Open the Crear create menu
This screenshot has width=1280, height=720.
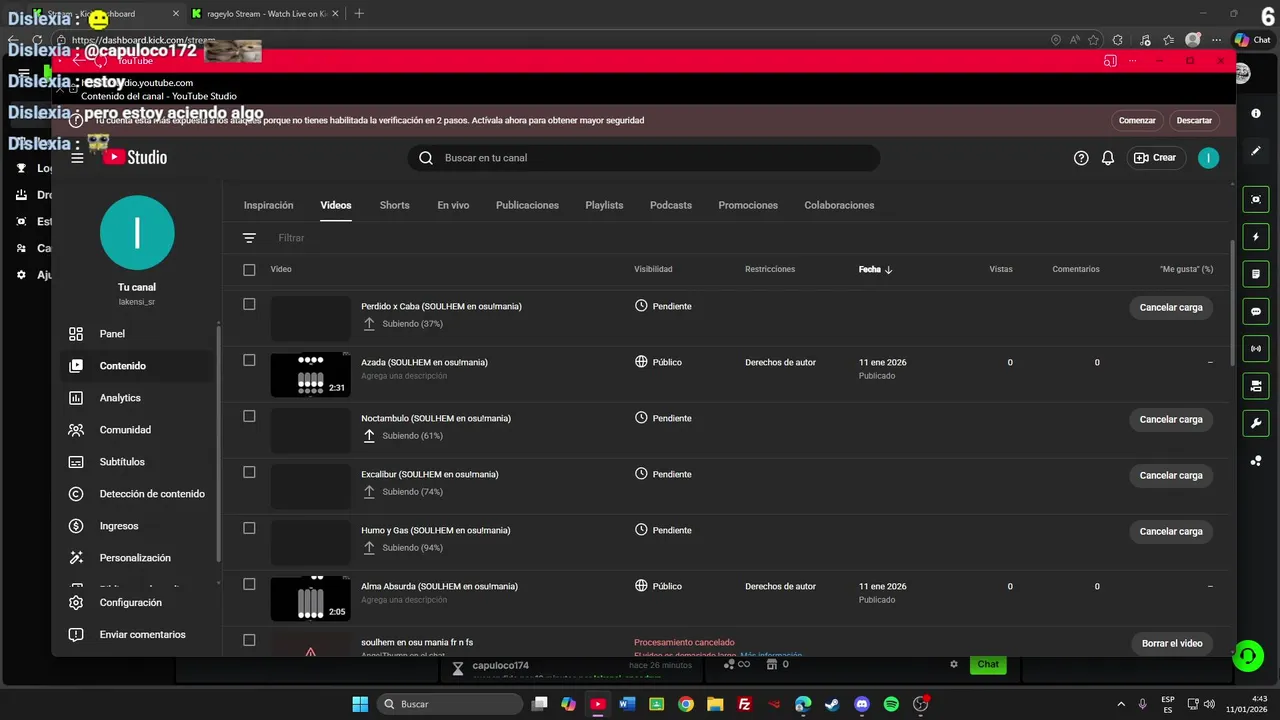coord(1156,158)
